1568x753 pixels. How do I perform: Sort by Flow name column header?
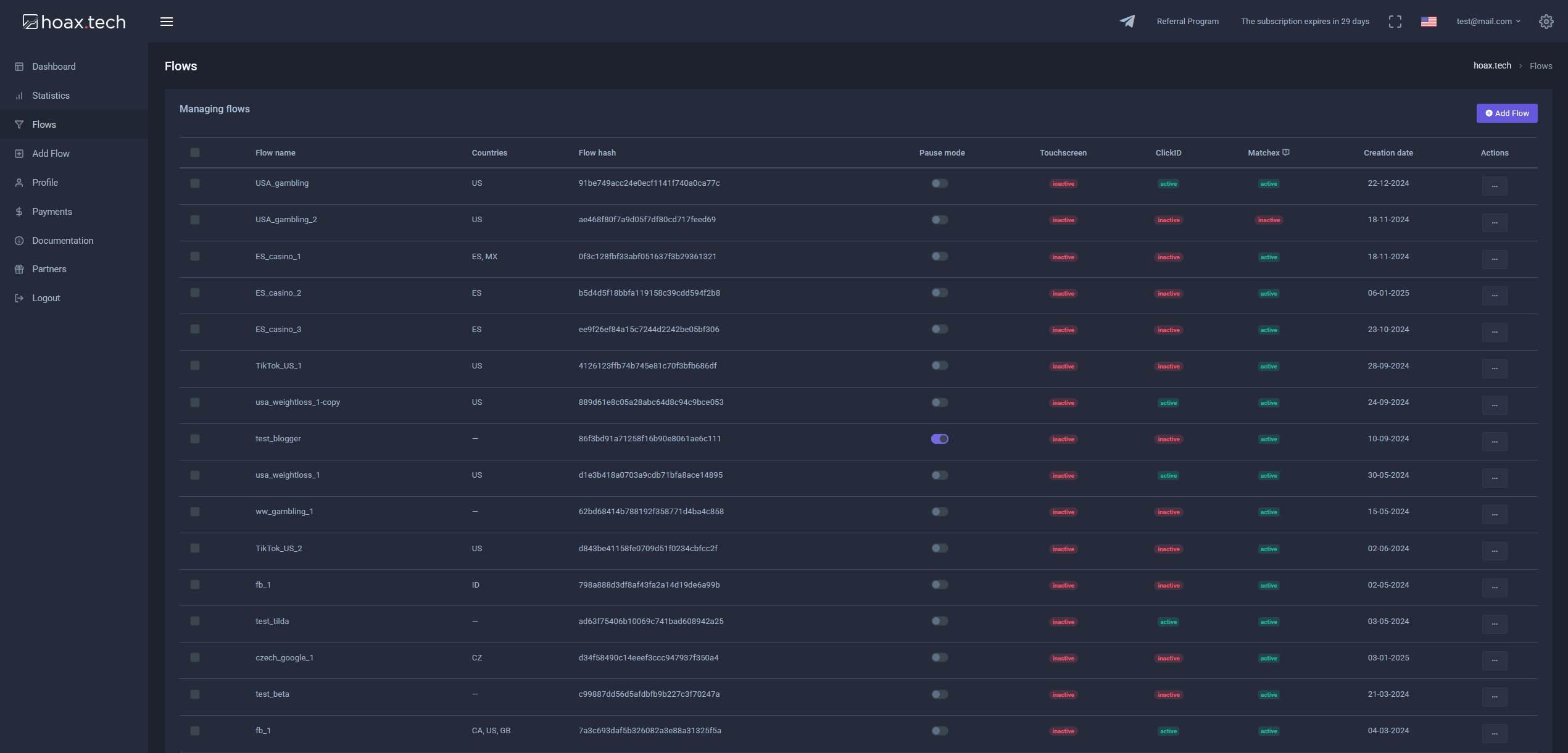tap(275, 153)
